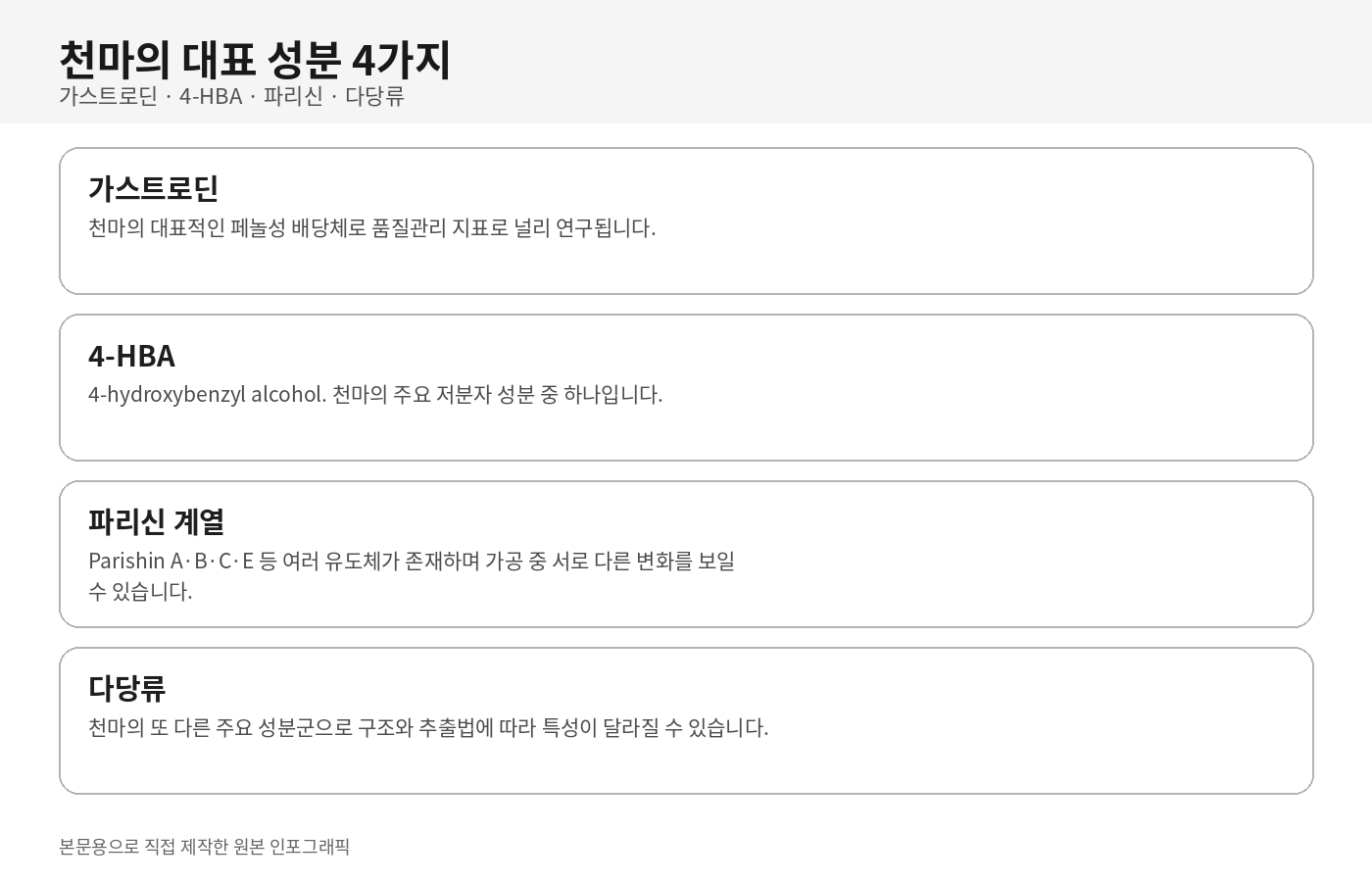The image size is (1372, 882).
Task: Select the 가스트로딘 description about 페놀성 배당체
Action: [x=371, y=227]
